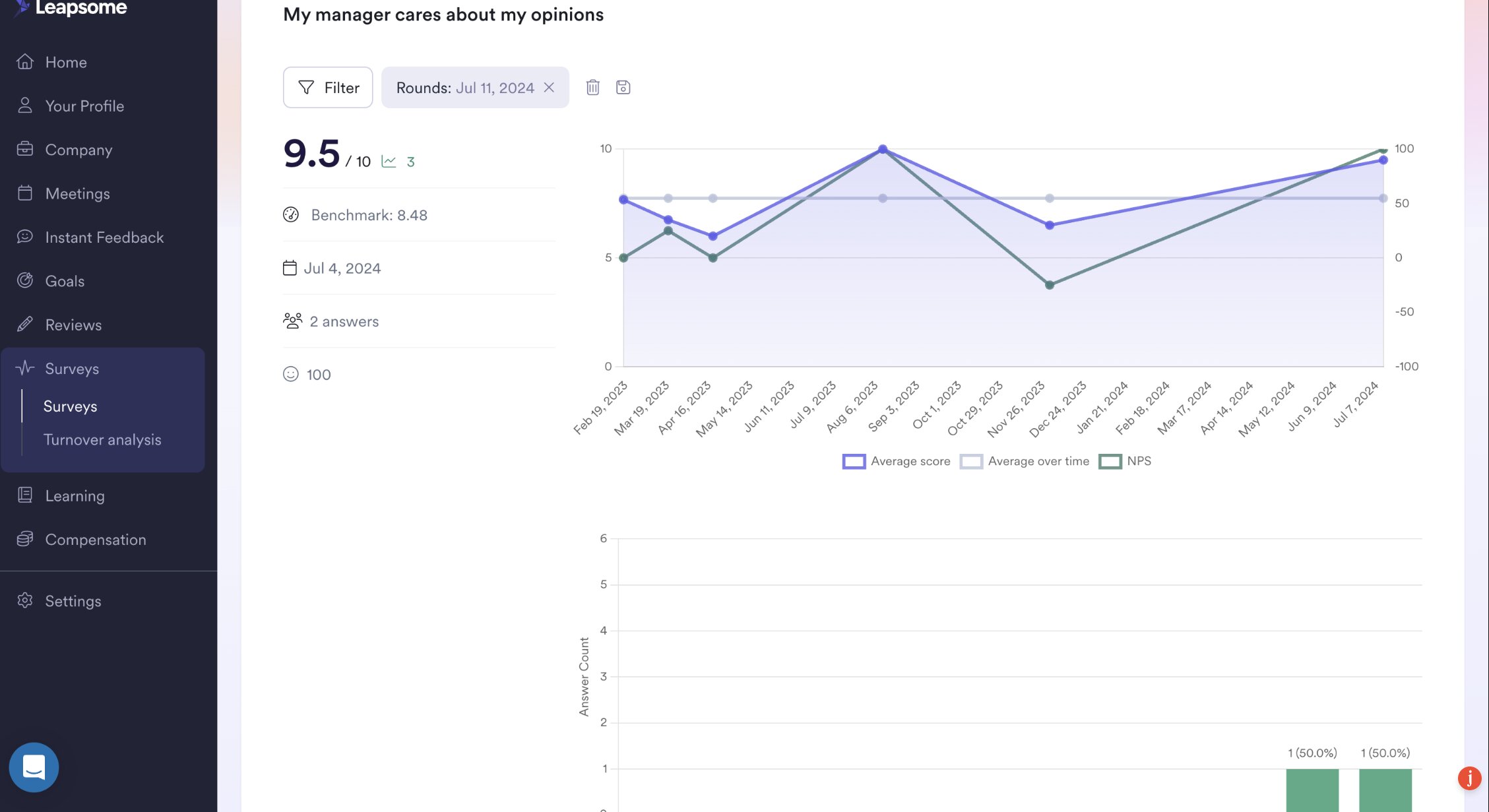Click the Aug 6, 2023 score data point

pos(882,149)
